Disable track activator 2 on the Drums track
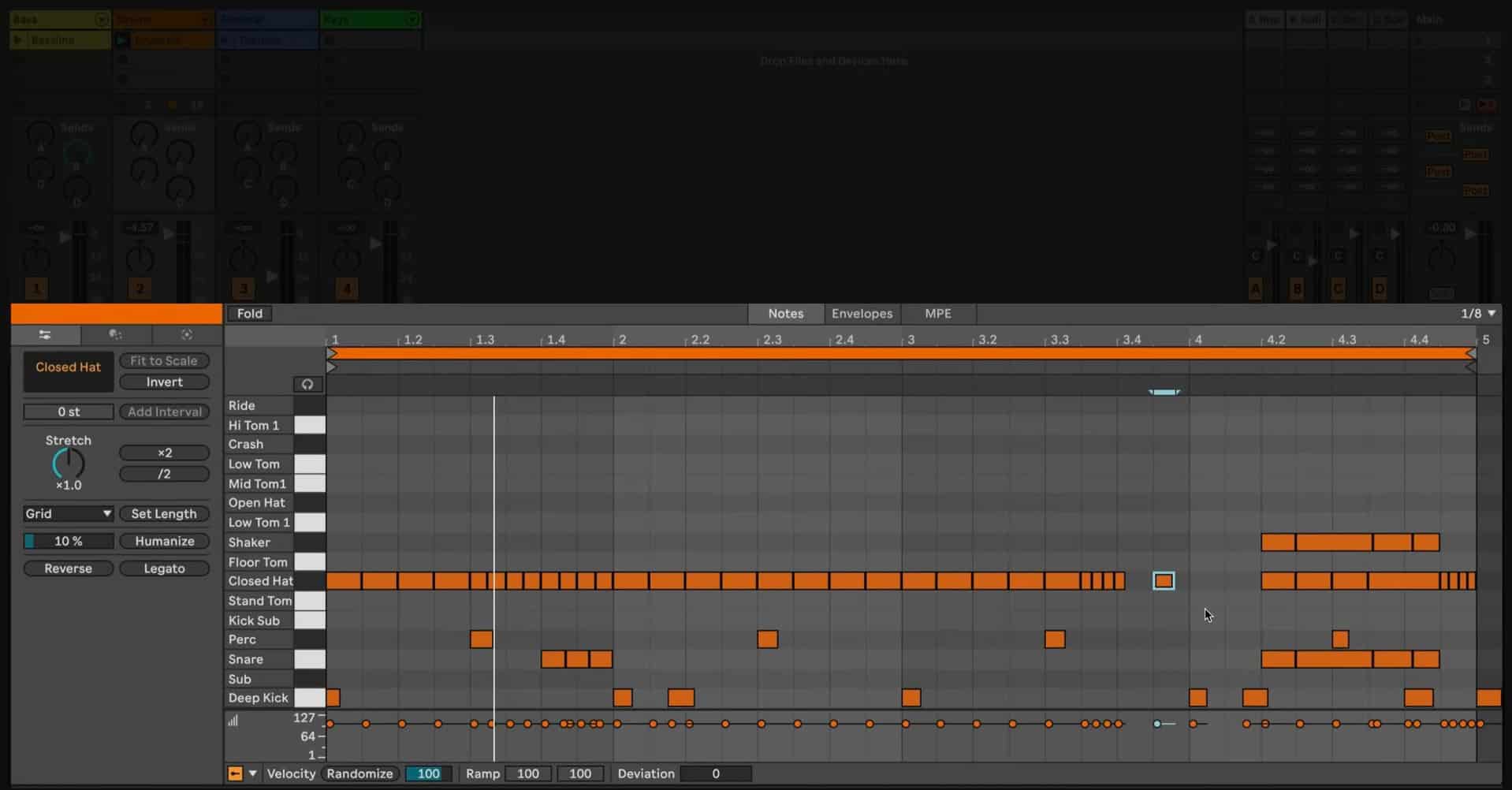The height and width of the screenshot is (790, 1512). click(x=140, y=289)
